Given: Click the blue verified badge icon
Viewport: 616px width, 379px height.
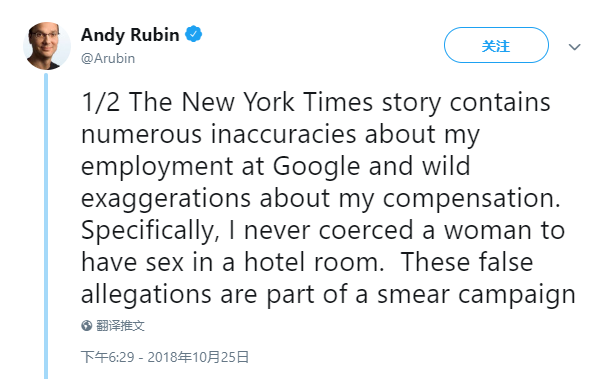Looking at the screenshot, I should [193, 34].
